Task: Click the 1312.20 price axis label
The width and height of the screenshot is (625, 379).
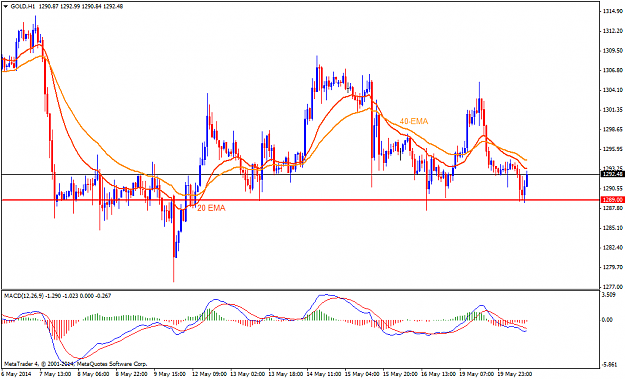Action: tap(613, 31)
